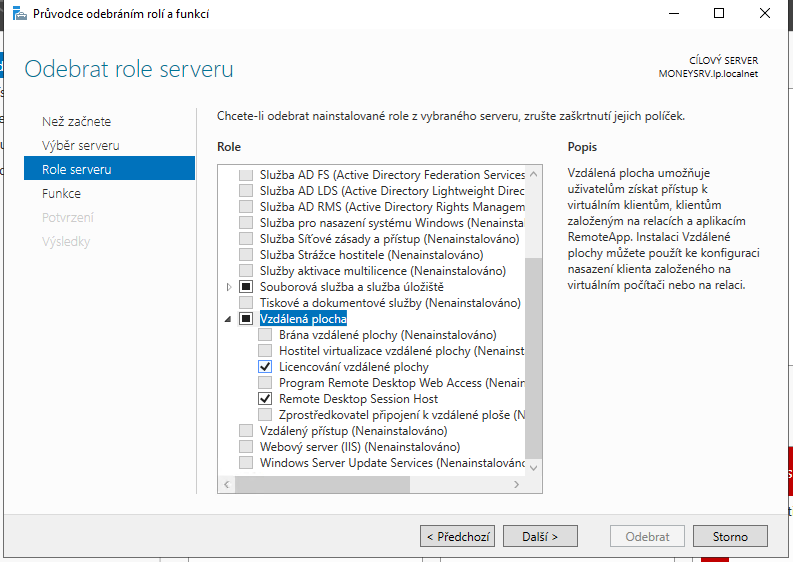Open the Než začnete wizard step
The width and height of the screenshot is (793, 562).
point(76,121)
